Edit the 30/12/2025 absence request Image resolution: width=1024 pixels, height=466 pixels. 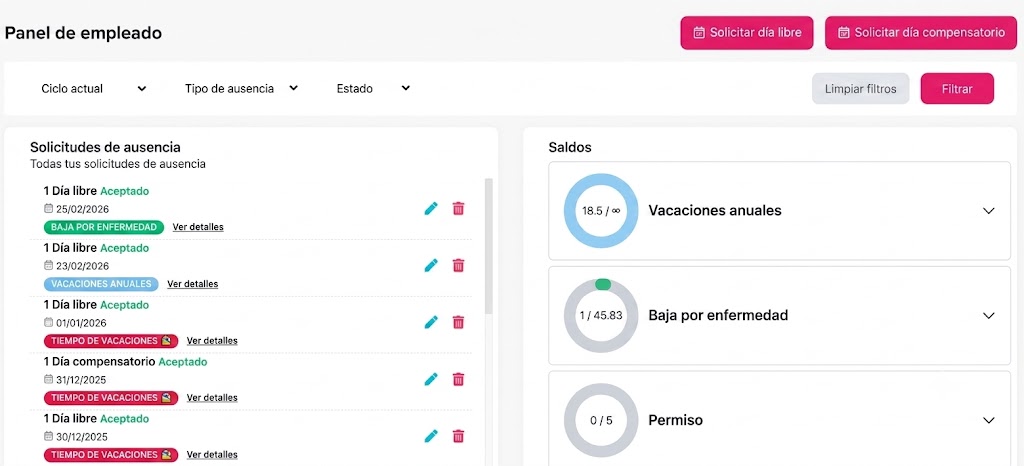(430, 436)
